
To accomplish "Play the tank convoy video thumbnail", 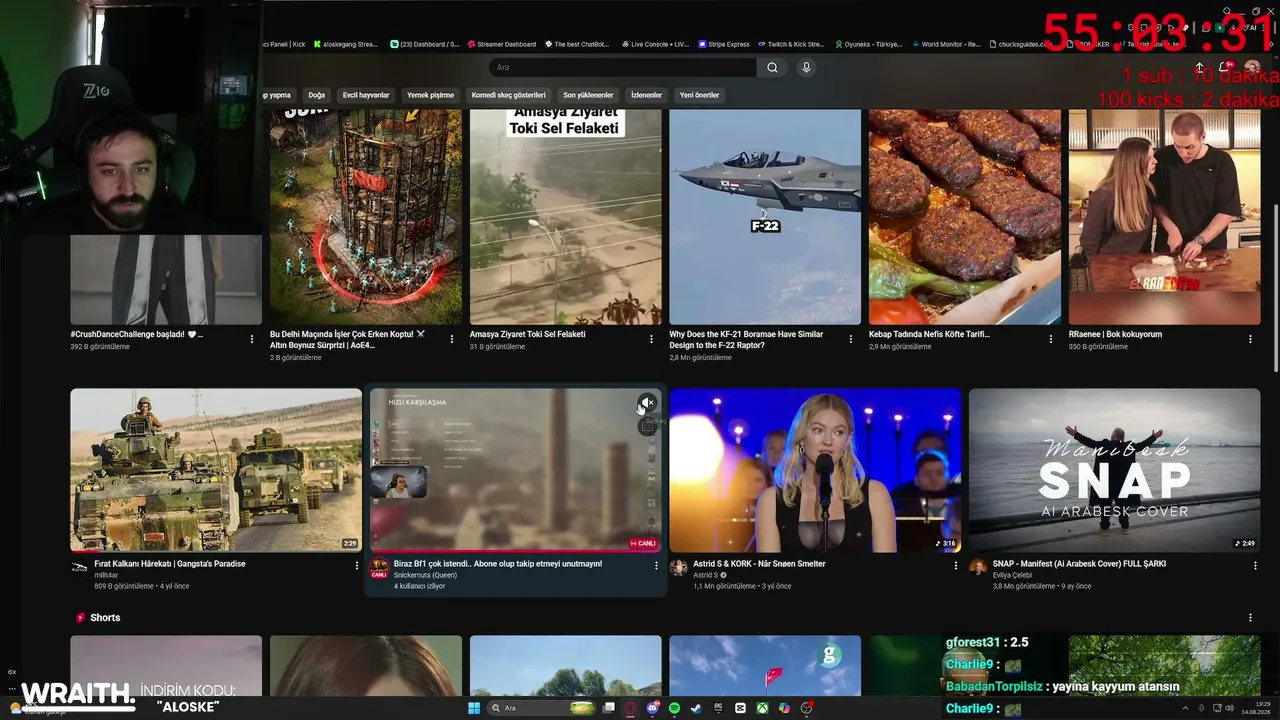I will (216, 470).
